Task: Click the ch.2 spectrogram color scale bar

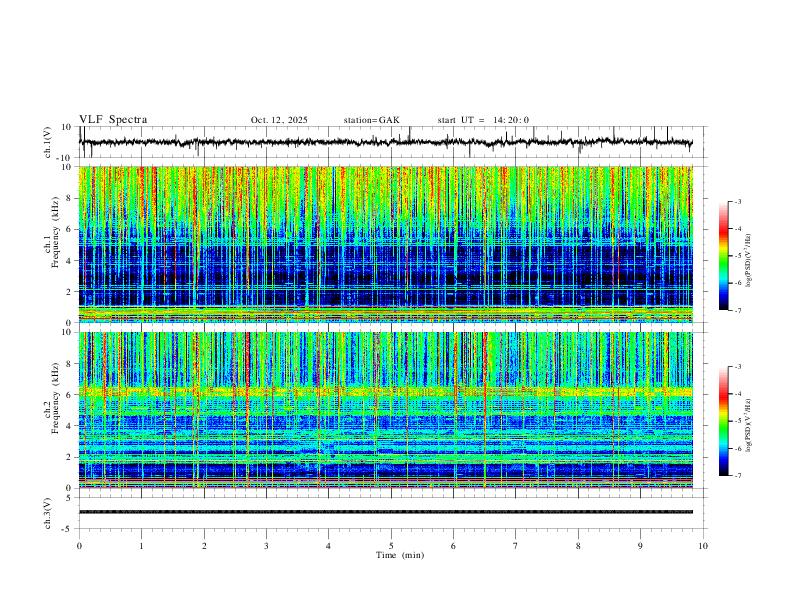Action: (723, 421)
